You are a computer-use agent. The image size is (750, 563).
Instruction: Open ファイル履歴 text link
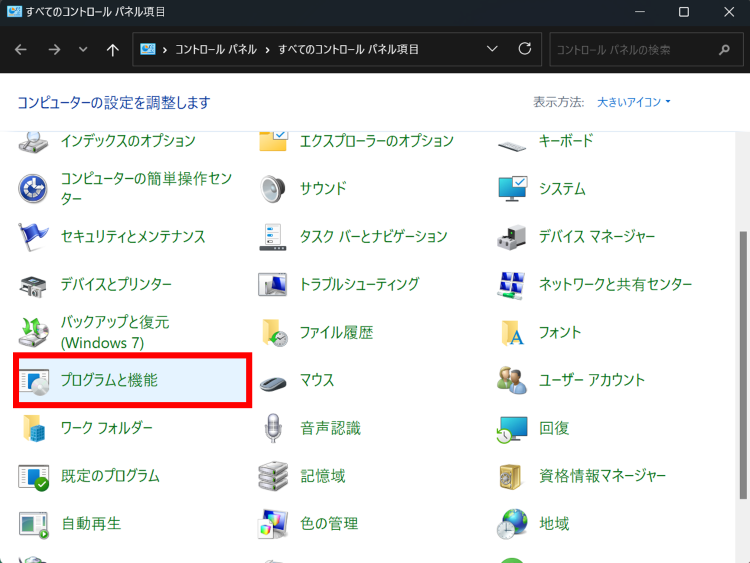click(336, 332)
